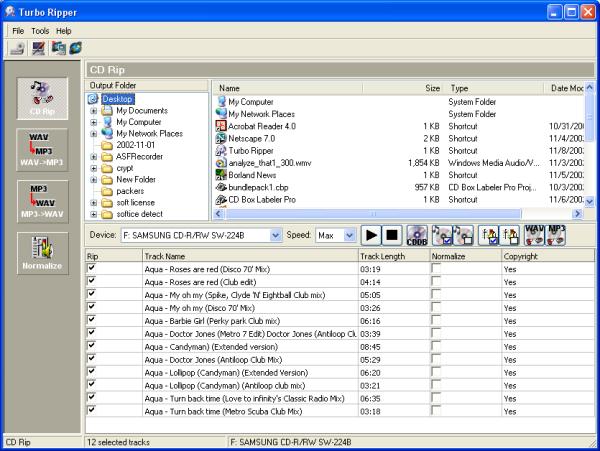Click the globe web toolbar icon
This screenshot has width=600, height=451.
point(76,48)
